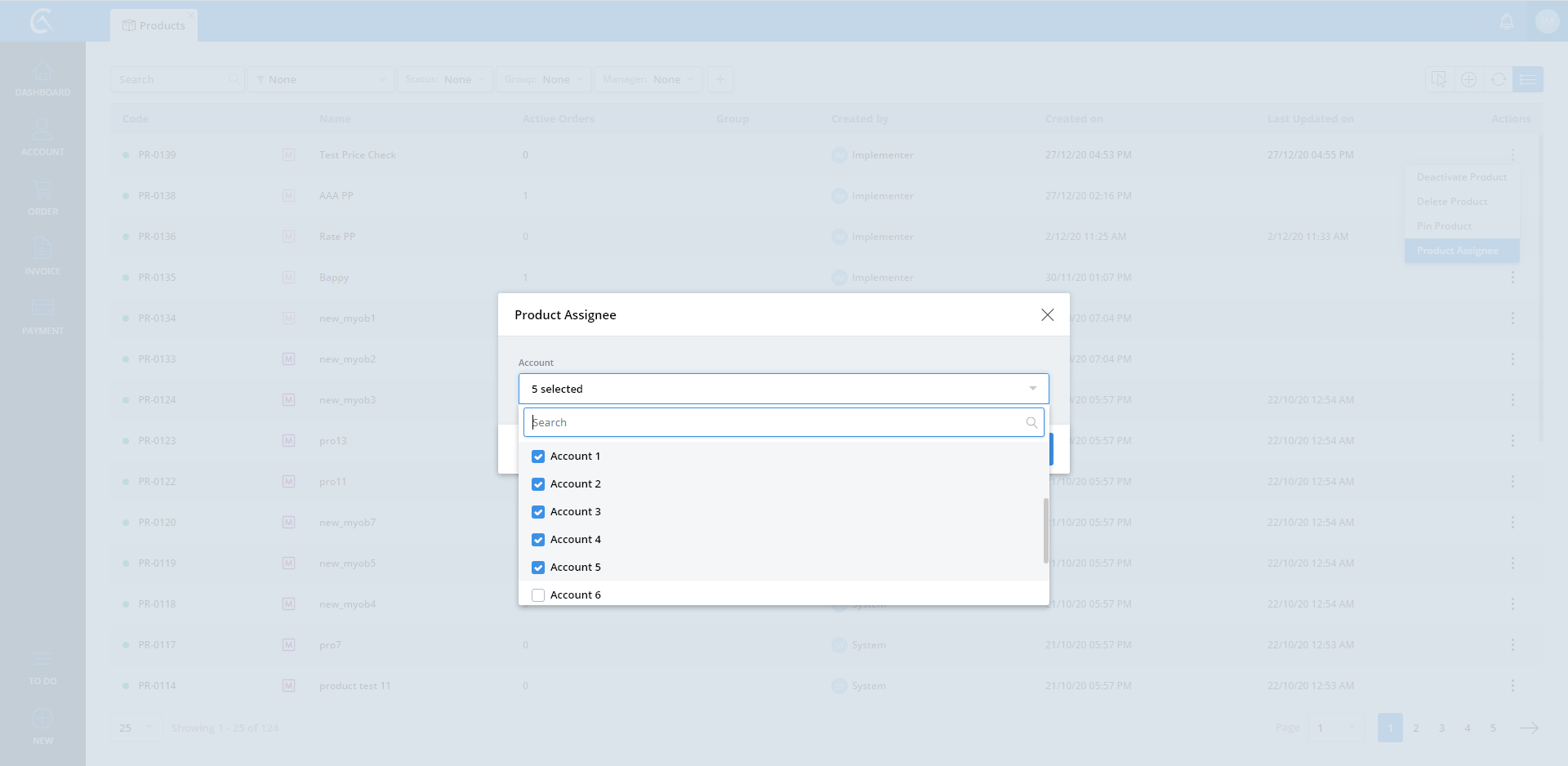Image resolution: width=1568 pixels, height=766 pixels.
Task: Uncheck the Account 3 checkbox
Action: point(538,512)
